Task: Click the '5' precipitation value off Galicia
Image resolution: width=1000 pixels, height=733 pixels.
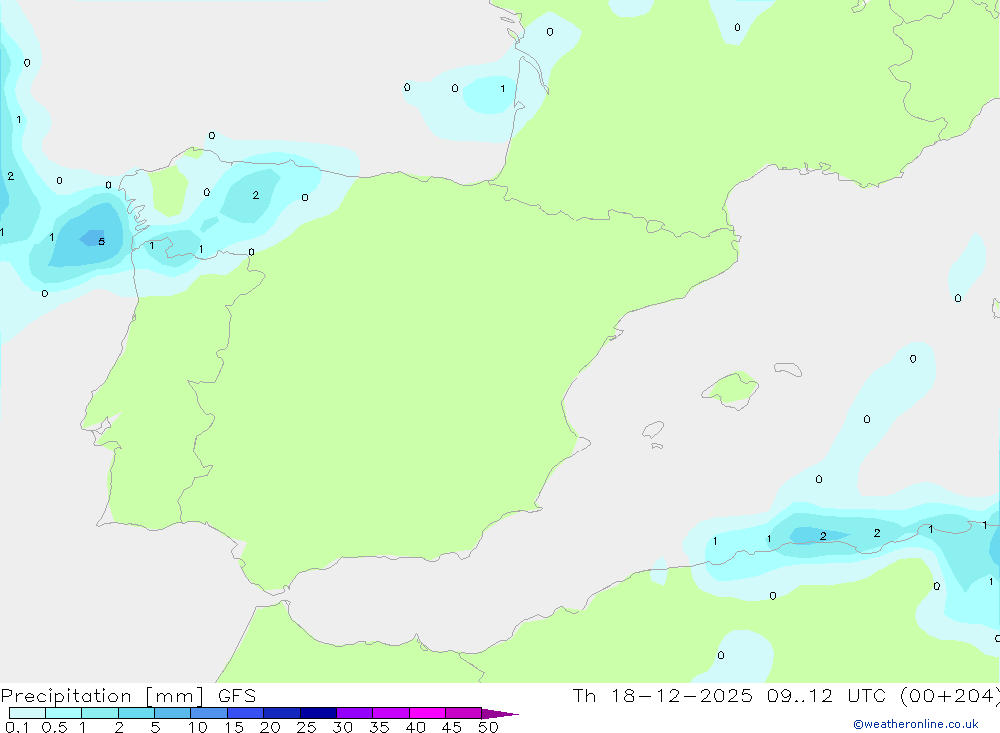Action: tap(101, 241)
